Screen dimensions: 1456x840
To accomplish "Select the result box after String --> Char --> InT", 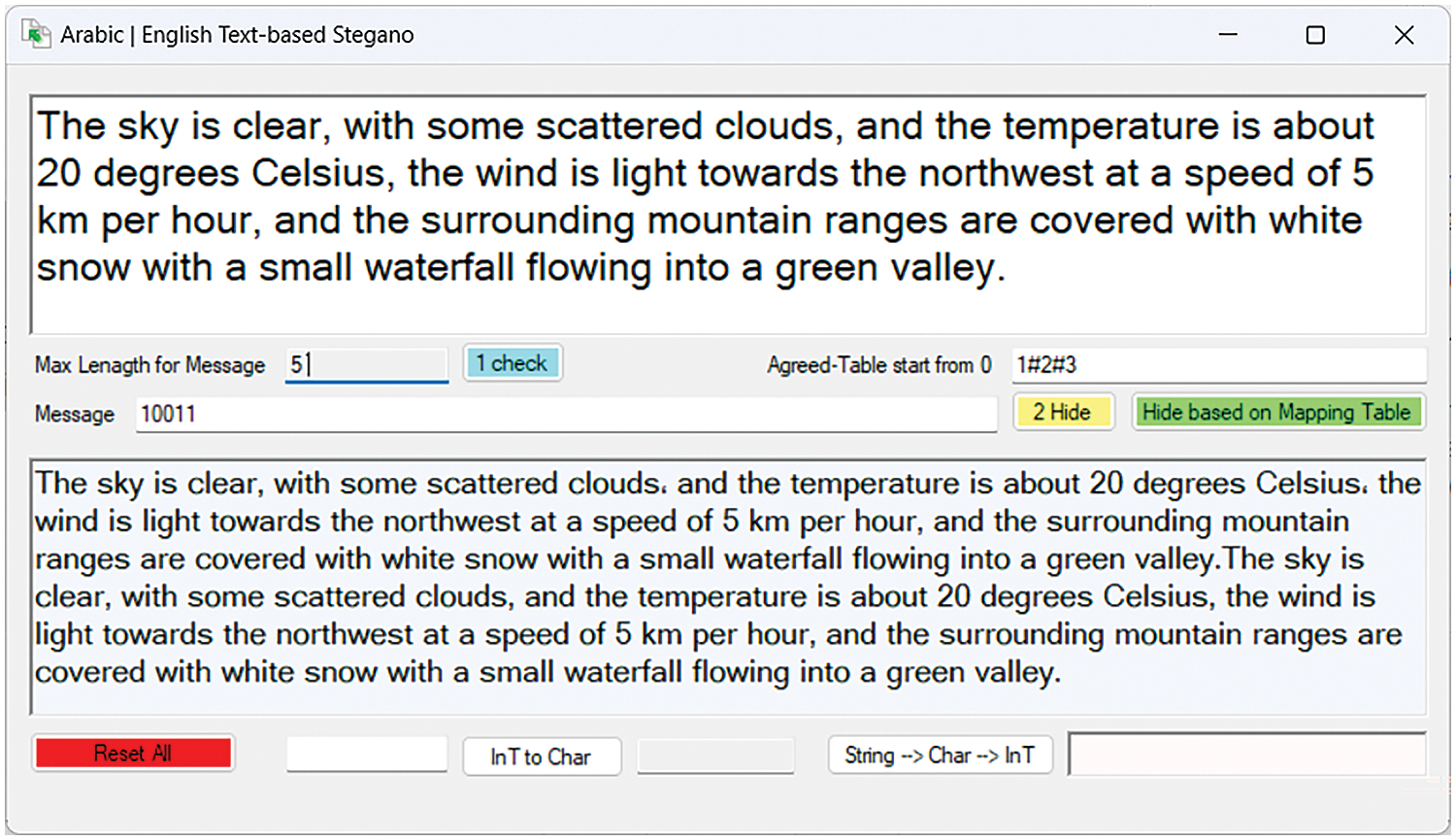I will (1246, 755).
